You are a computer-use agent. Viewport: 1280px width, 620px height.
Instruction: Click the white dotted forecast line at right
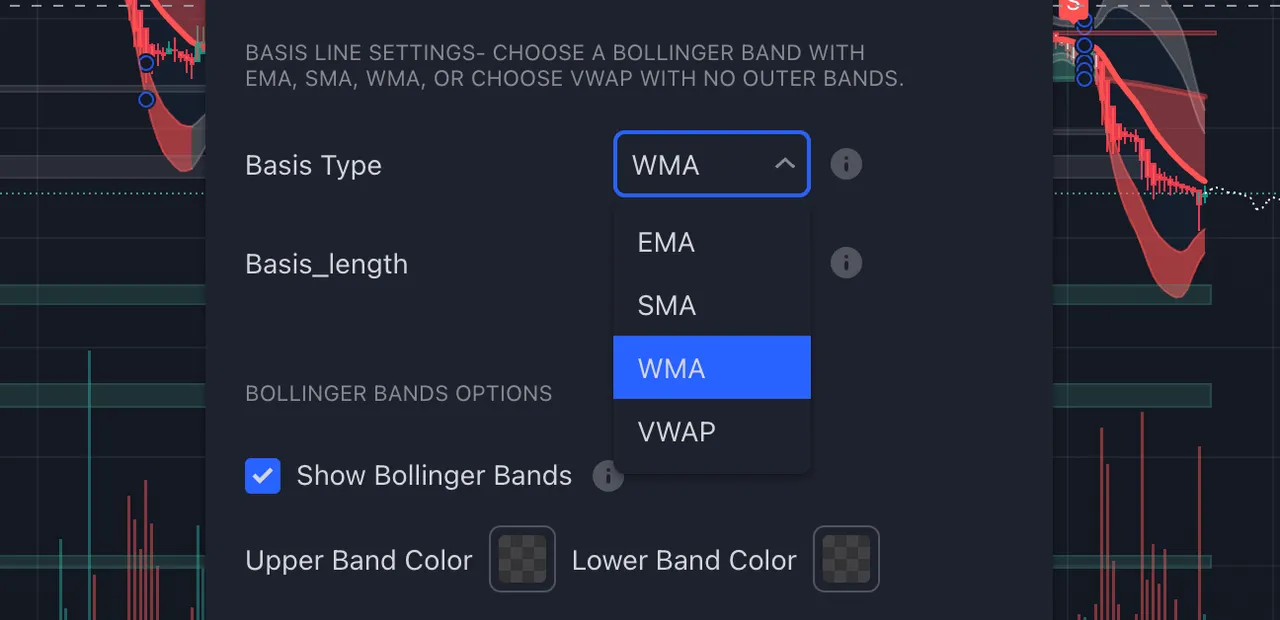pyautogui.click(x=1243, y=198)
